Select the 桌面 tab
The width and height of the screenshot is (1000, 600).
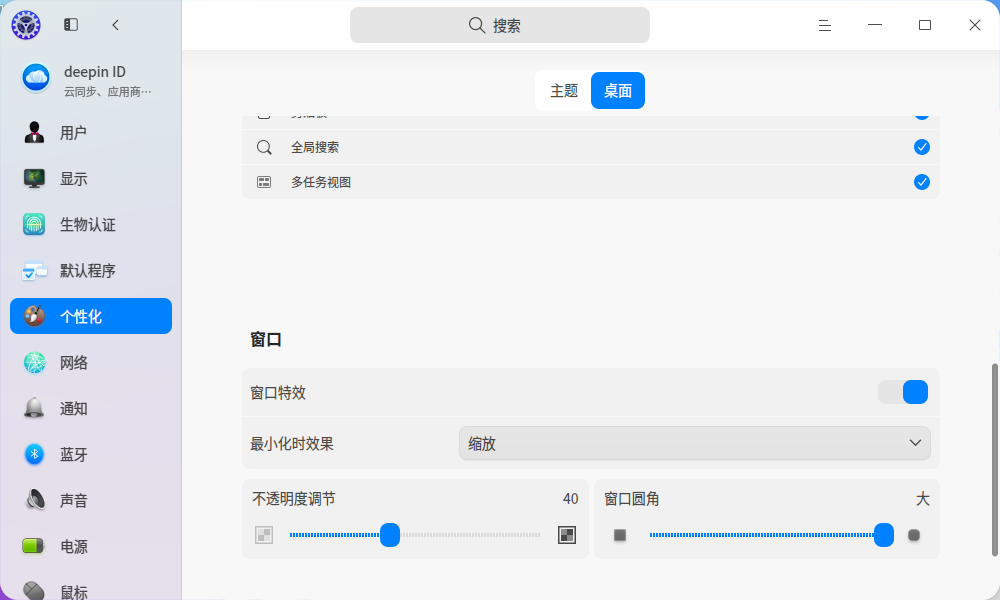pyautogui.click(x=618, y=91)
